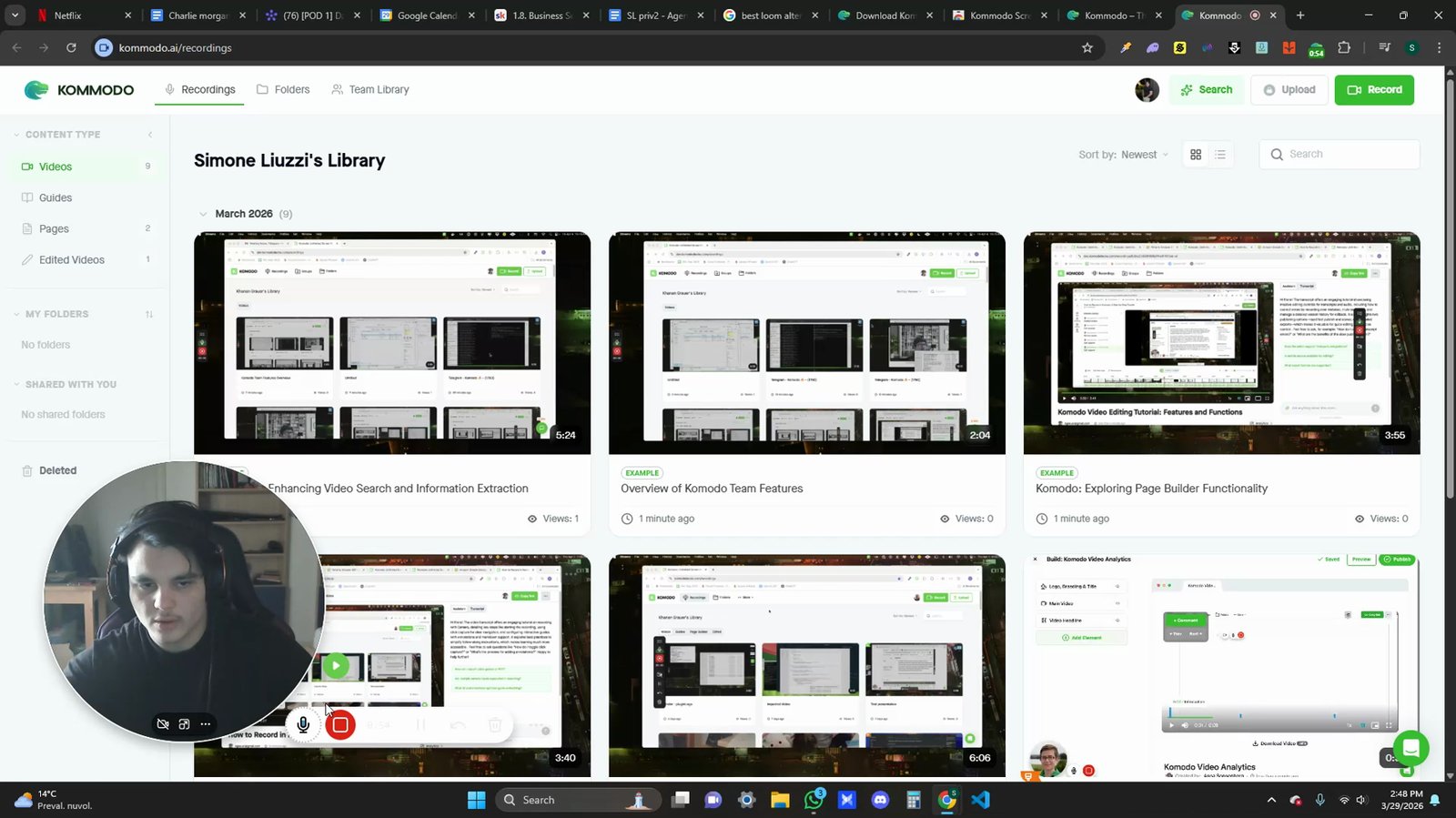Viewport: 1456px width, 818px height.
Task: Click the Upload button
Action: [x=1289, y=90]
